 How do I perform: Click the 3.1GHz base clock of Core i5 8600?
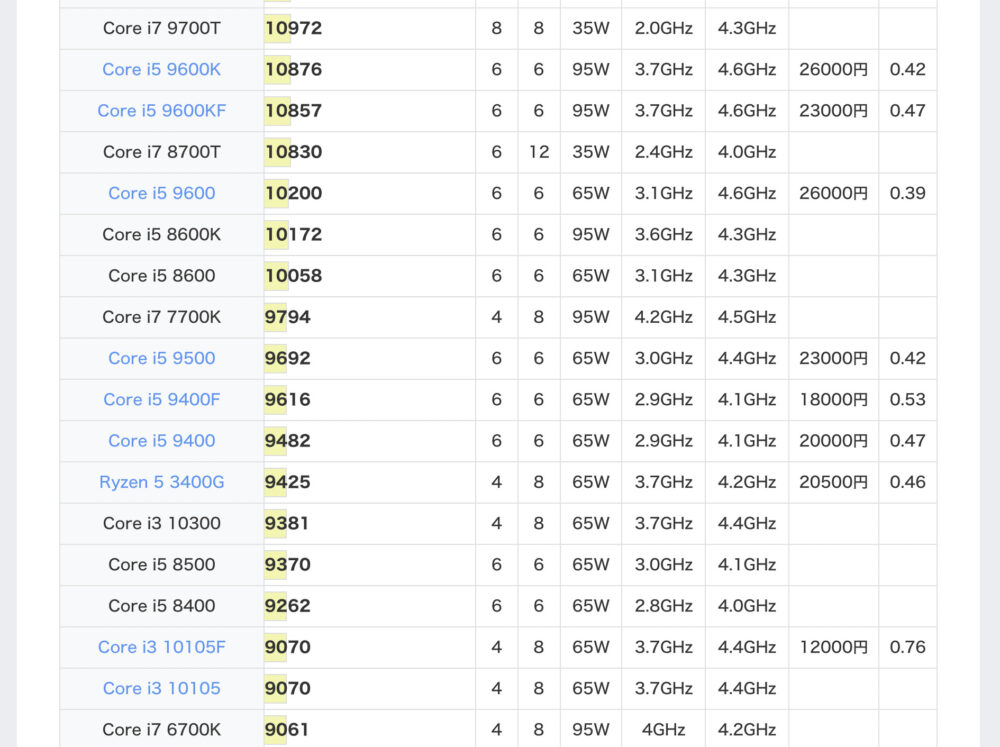point(663,276)
